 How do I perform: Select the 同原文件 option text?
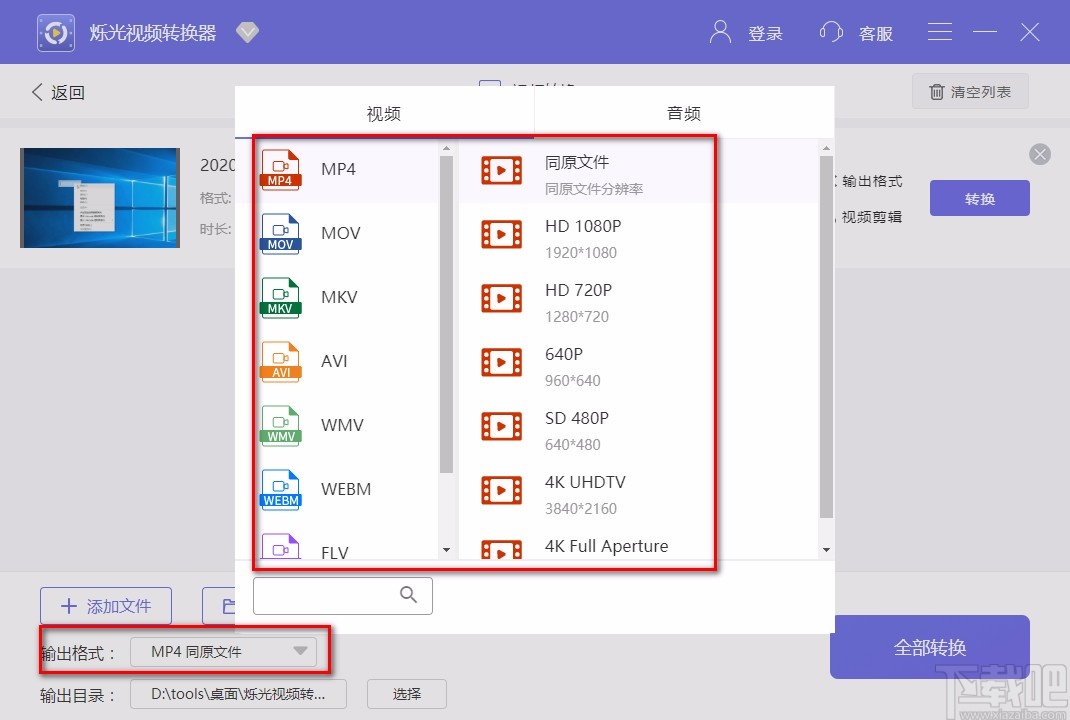click(577, 162)
